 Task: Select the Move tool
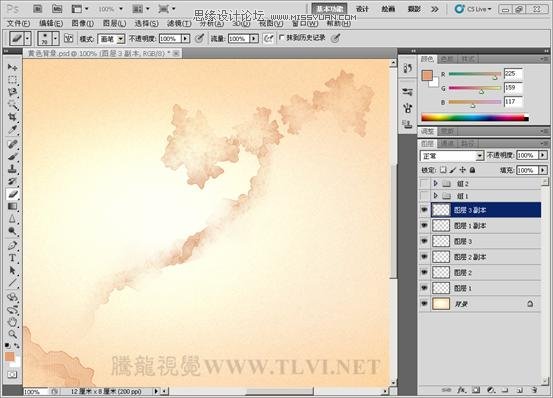[12, 67]
